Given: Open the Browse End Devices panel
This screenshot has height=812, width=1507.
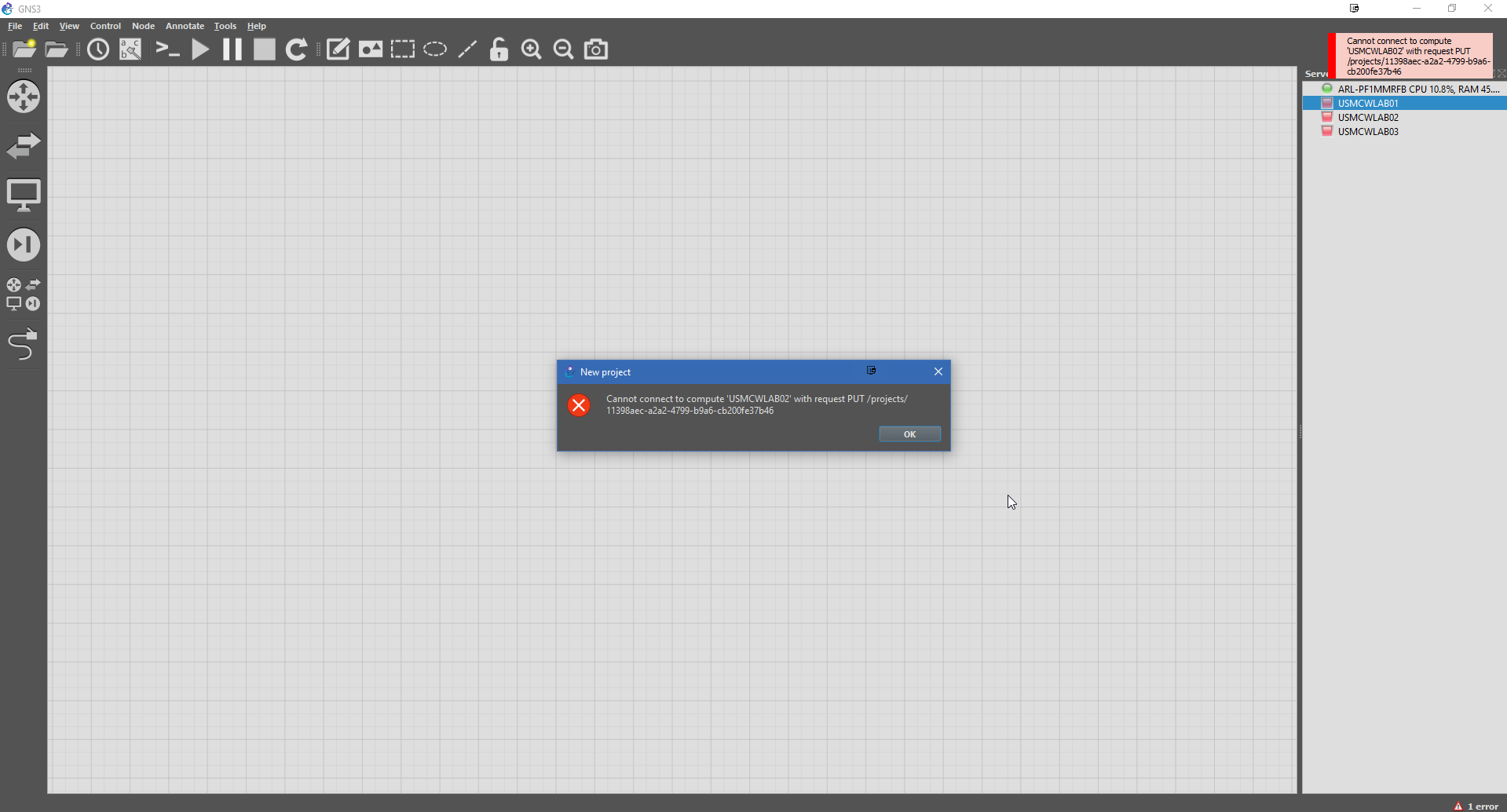Looking at the screenshot, I should 23,196.
